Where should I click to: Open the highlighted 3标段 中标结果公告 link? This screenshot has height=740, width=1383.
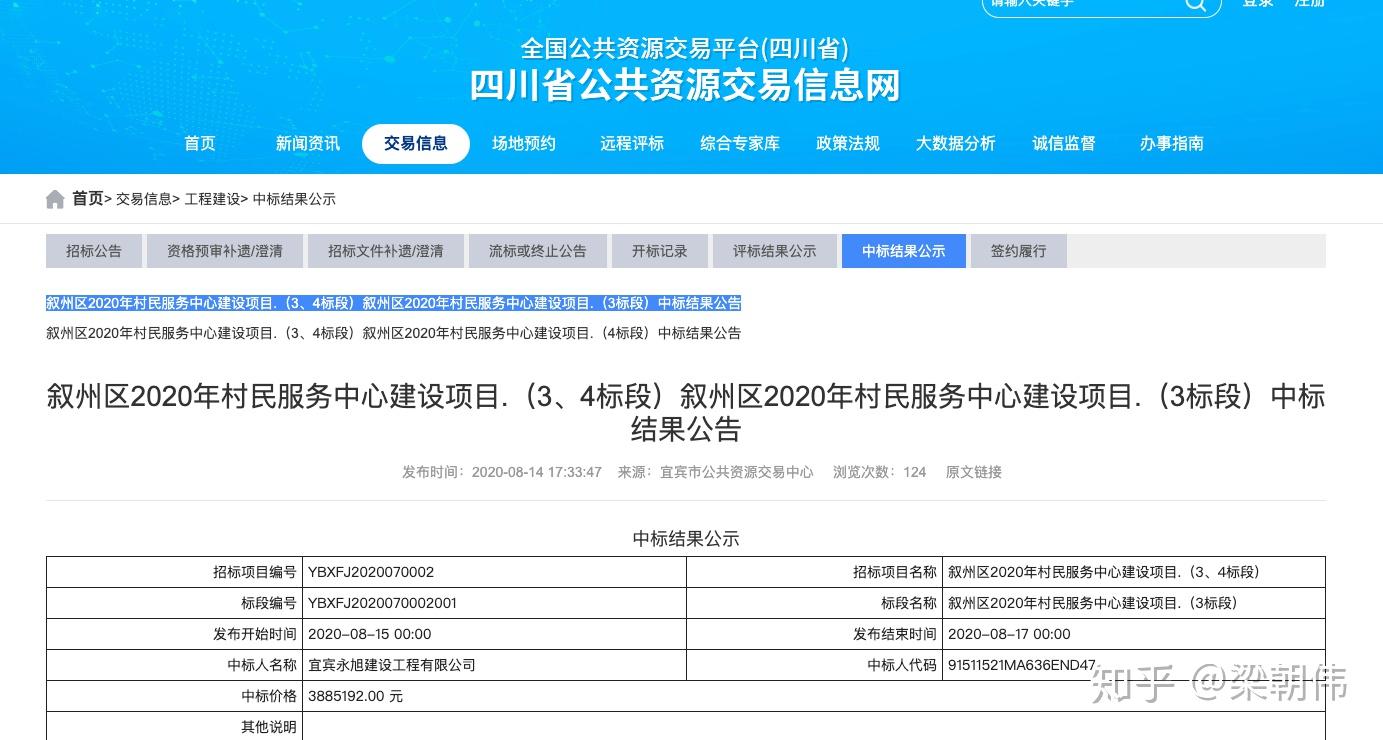pyautogui.click(x=393, y=303)
